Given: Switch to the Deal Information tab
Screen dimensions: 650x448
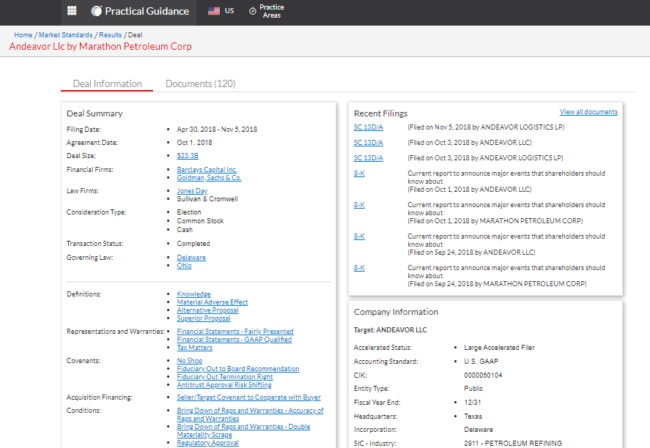Looking at the screenshot, I should pos(107,84).
